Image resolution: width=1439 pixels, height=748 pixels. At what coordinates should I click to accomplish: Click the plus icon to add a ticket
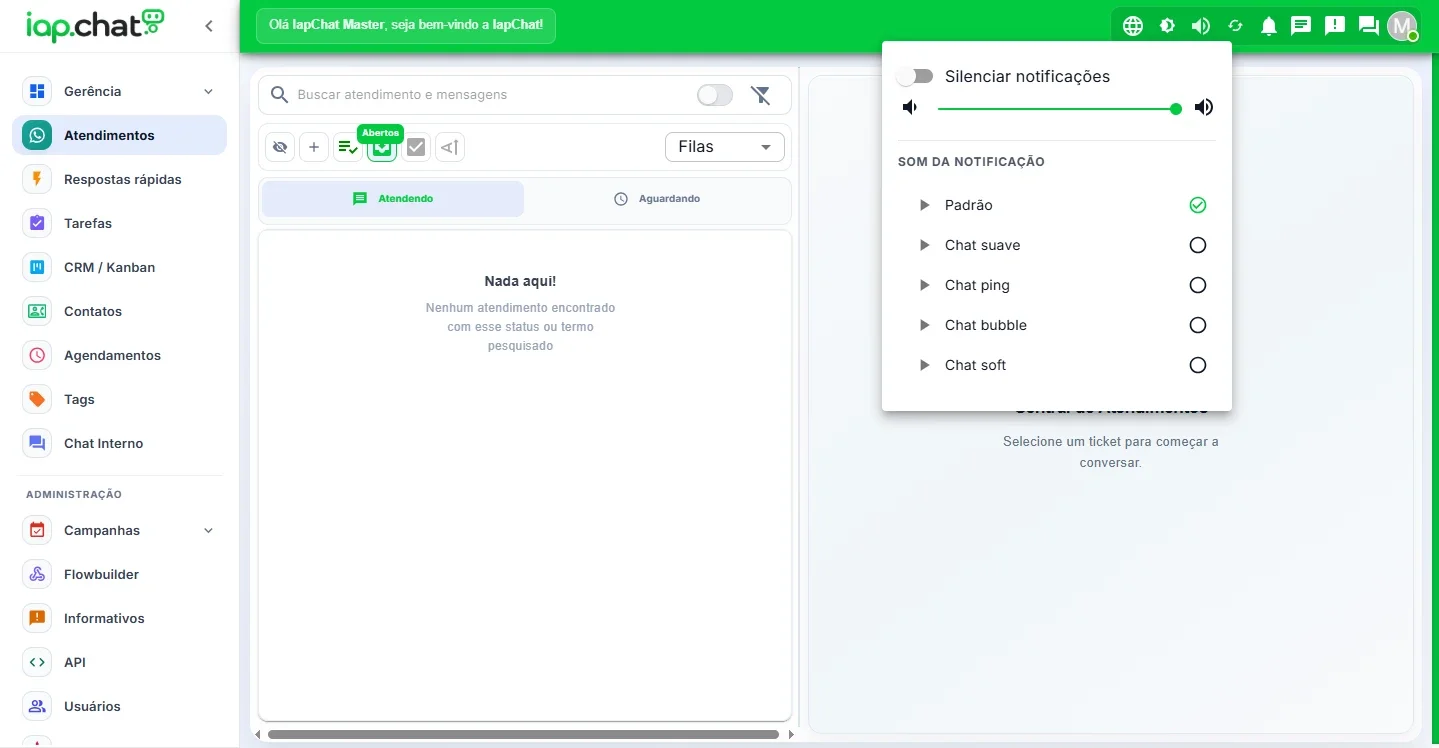pyautogui.click(x=313, y=147)
